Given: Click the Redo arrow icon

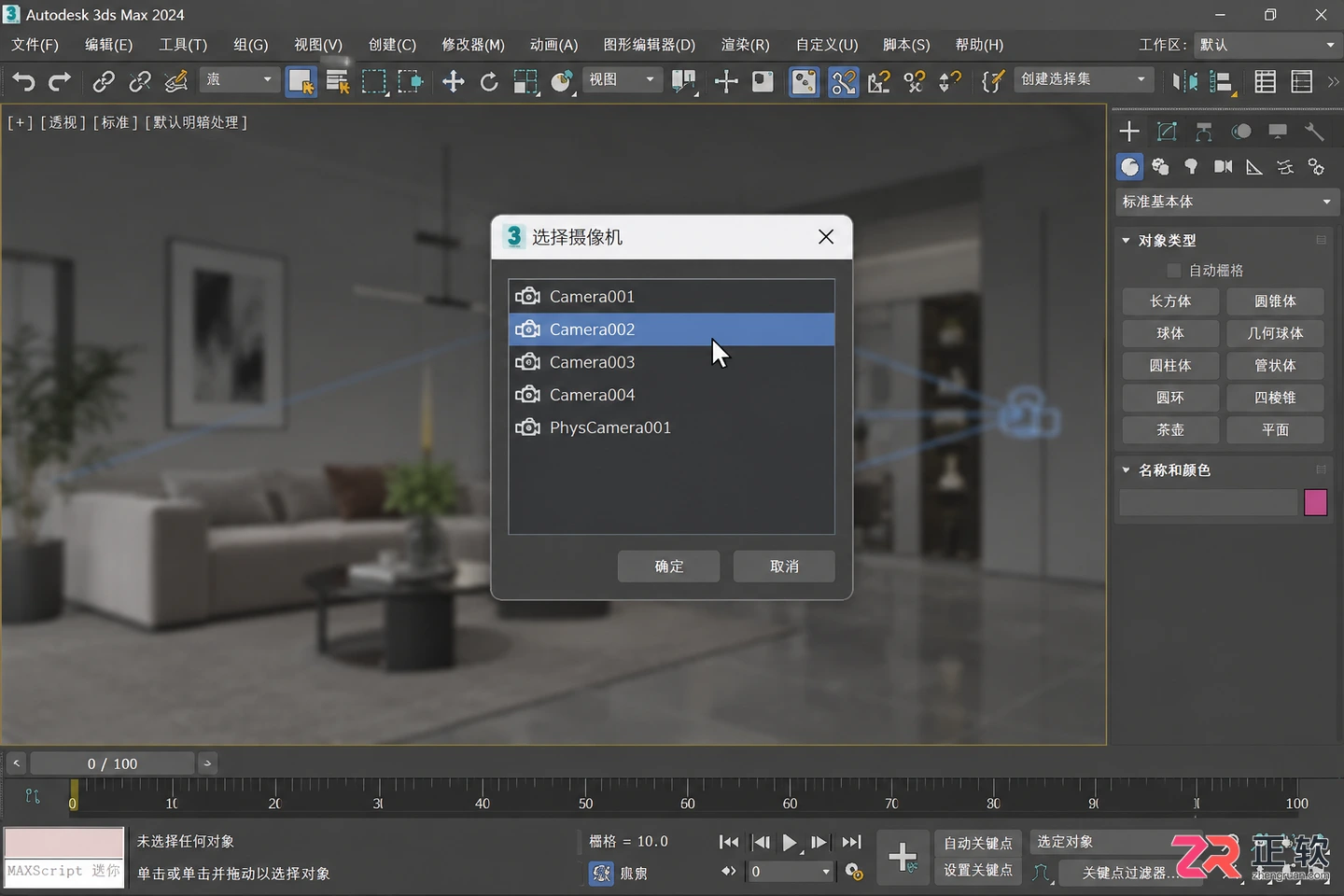Looking at the screenshot, I should 60,82.
